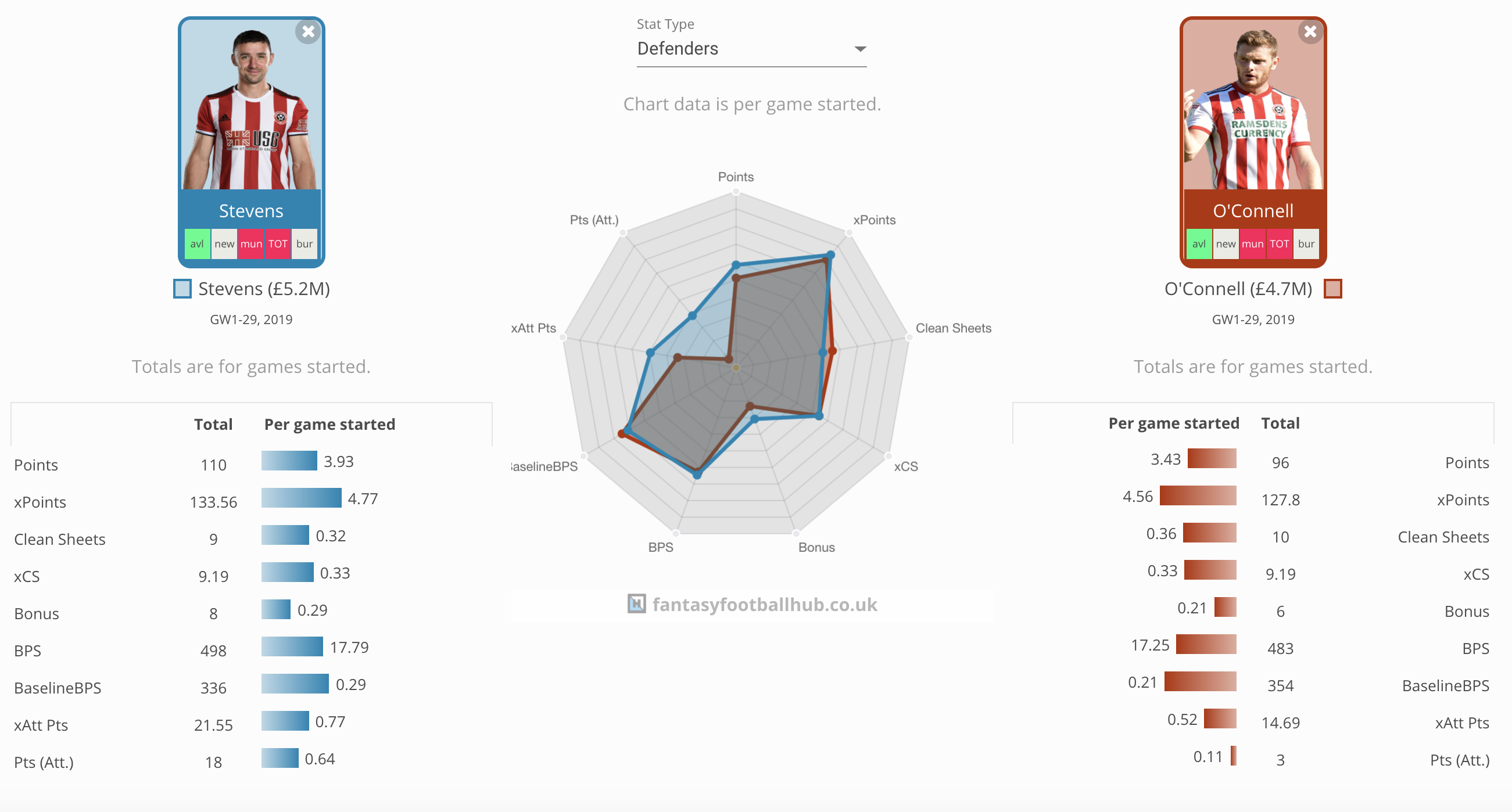Toggle O'Connell red legend box
The image size is (1512, 812).
point(1332,289)
